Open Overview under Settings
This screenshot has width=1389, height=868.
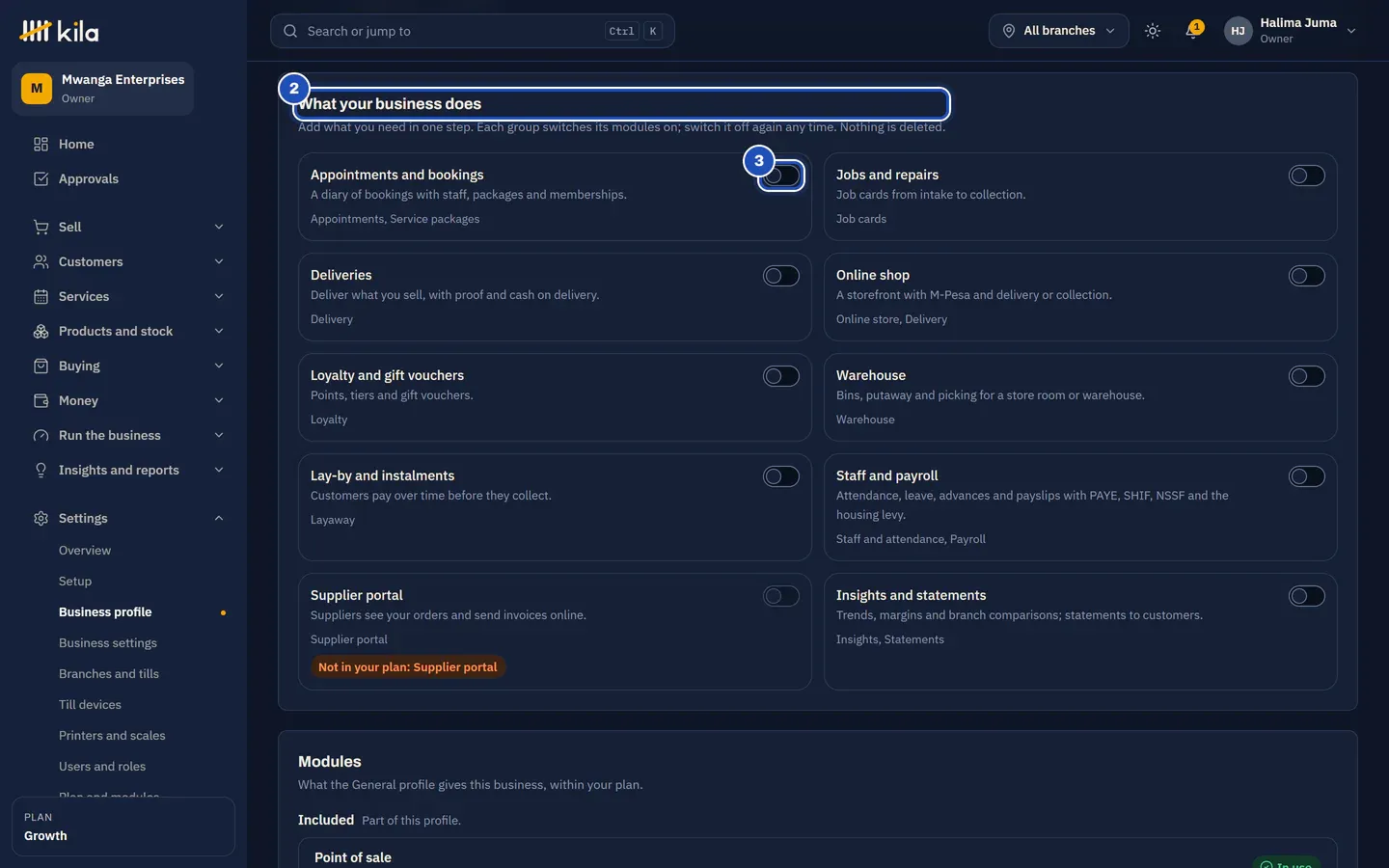click(85, 551)
